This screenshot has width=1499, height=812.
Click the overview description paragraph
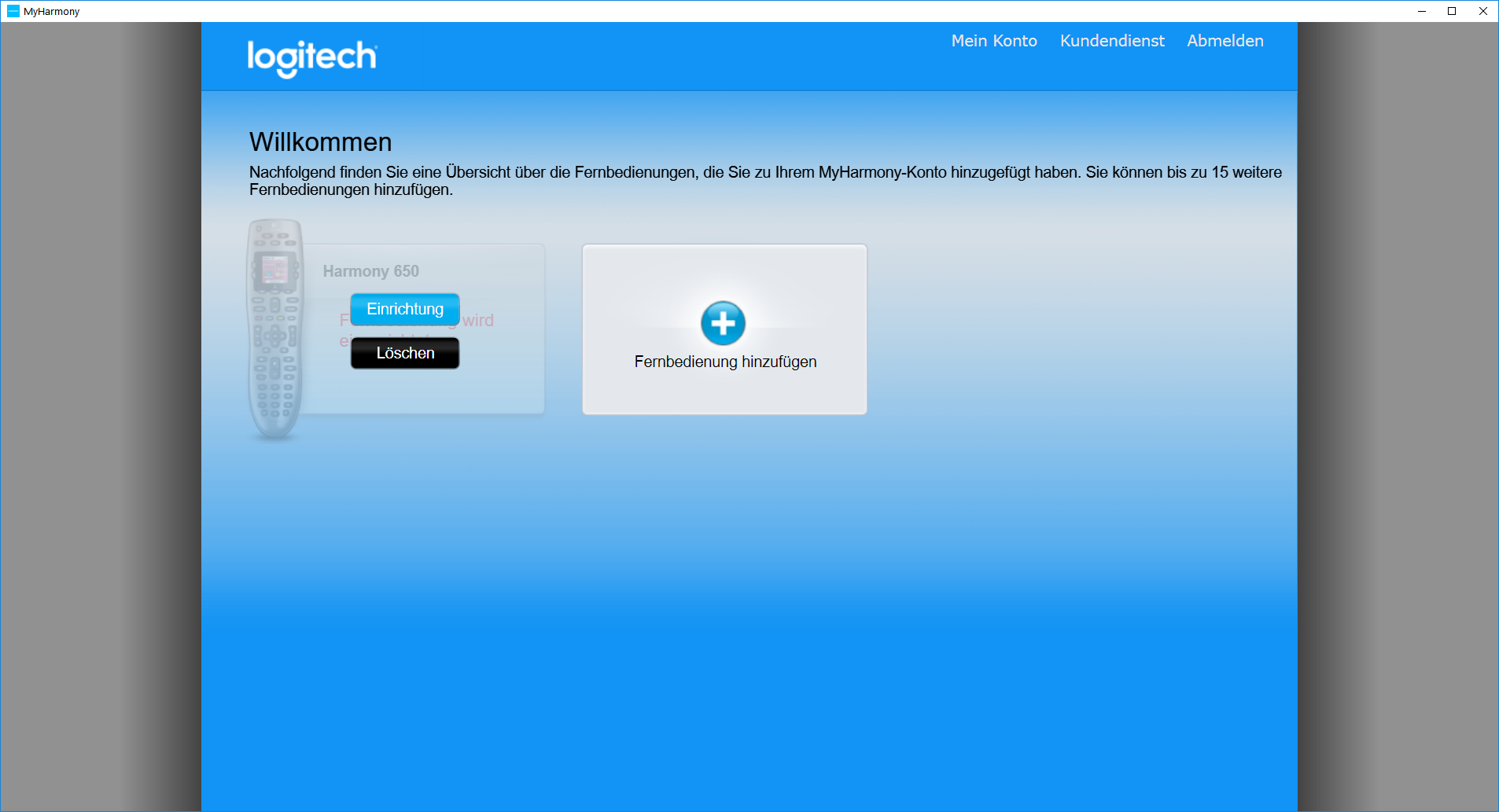click(x=764, y=181)
